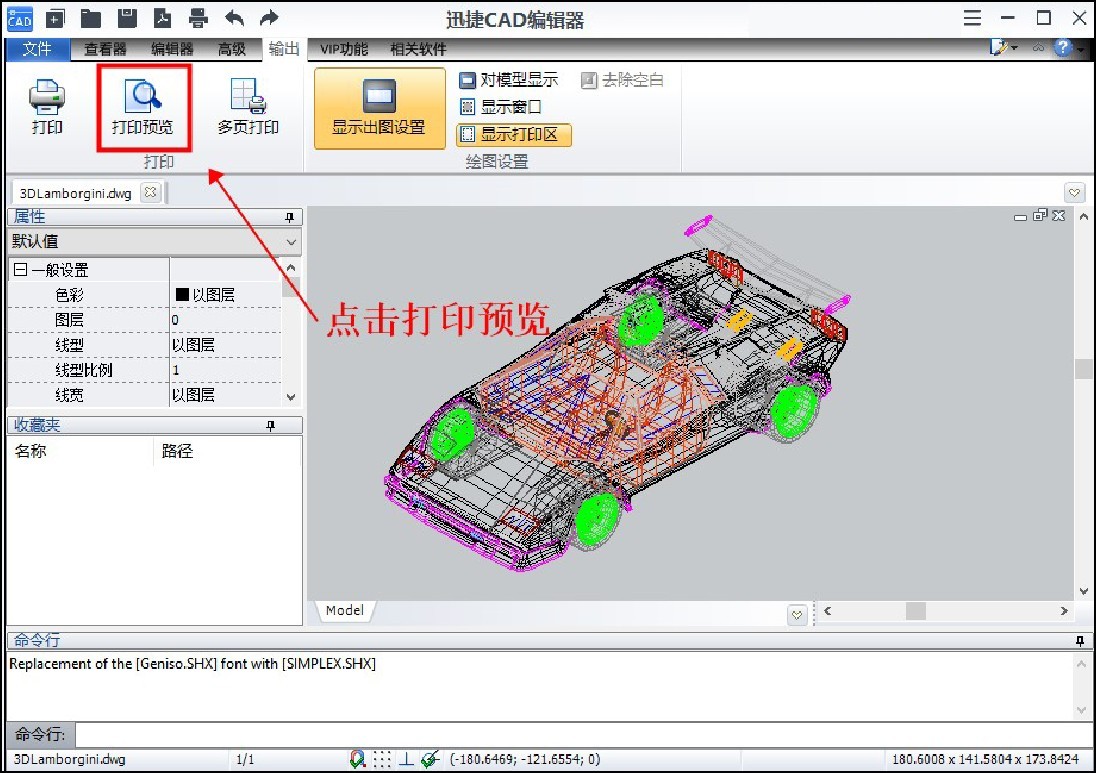Click the quick print icon in title bar
This screenshot has width=1096, height=773.
(x=199, y=19)
